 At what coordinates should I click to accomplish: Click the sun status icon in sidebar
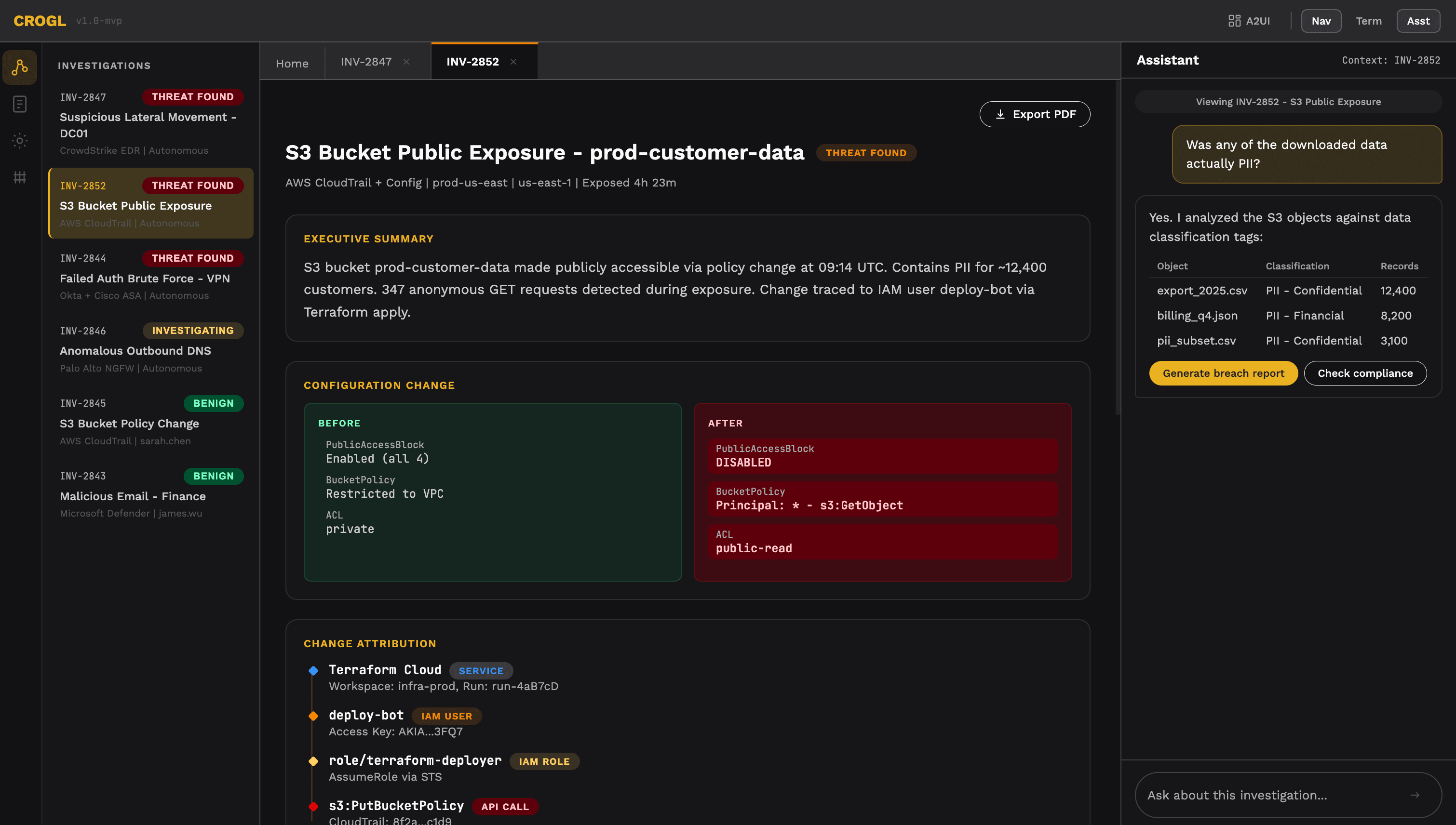[x=19, y=141]
